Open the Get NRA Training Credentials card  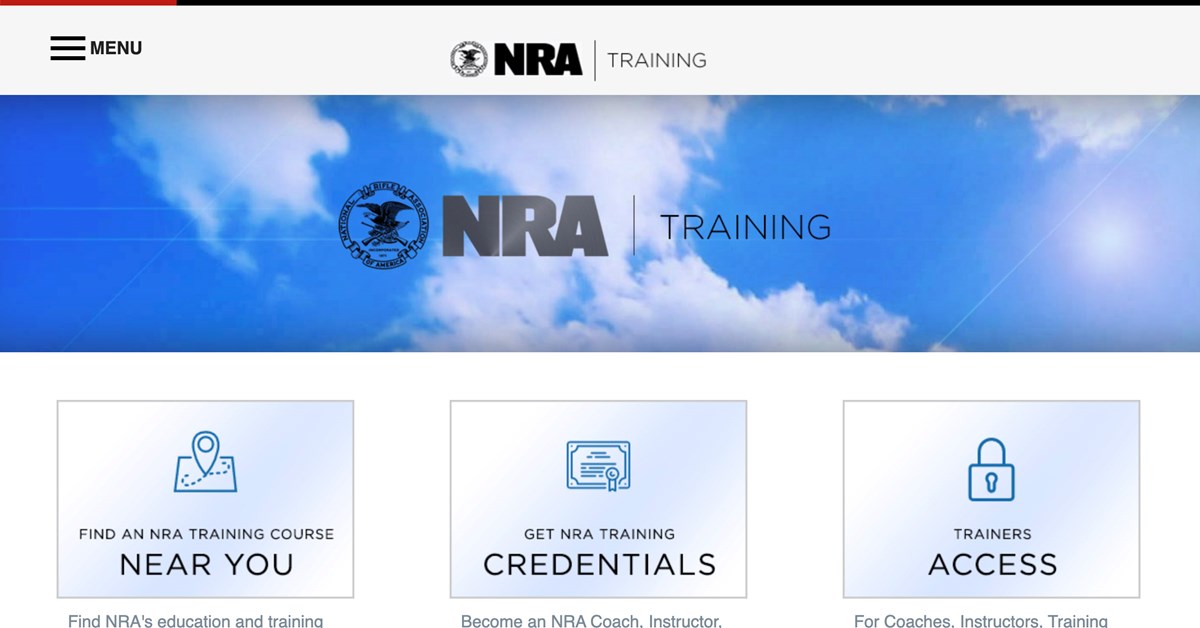click(x=598, y=499)
